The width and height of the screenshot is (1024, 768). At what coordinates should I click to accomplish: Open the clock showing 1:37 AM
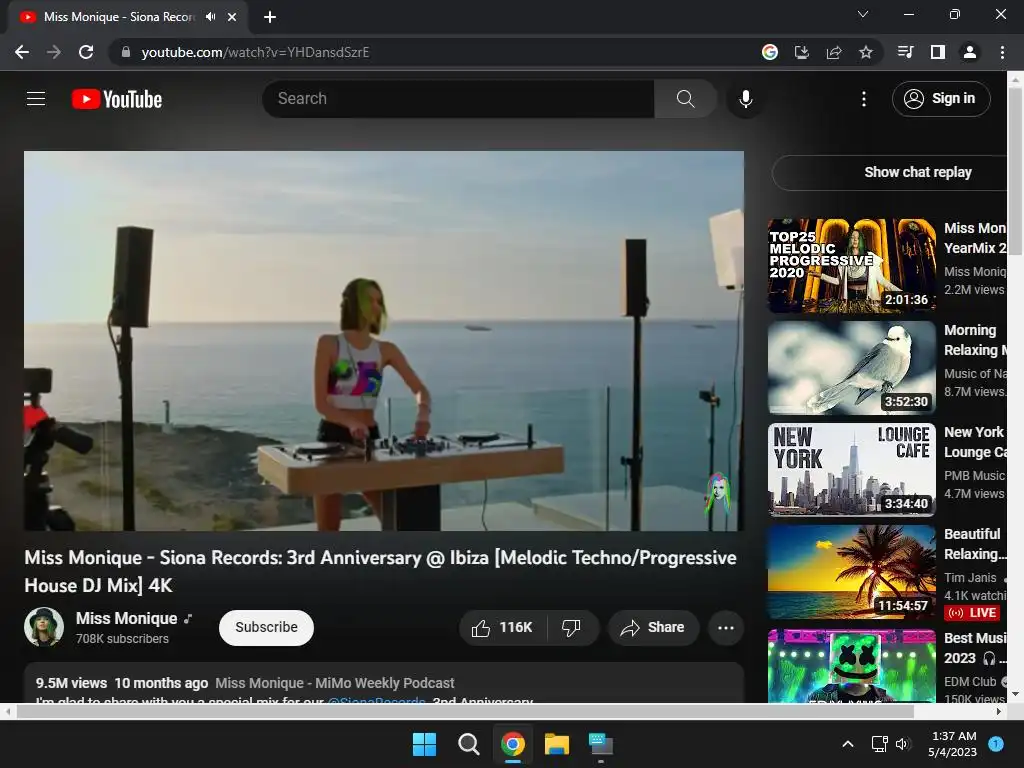[953, 744]
